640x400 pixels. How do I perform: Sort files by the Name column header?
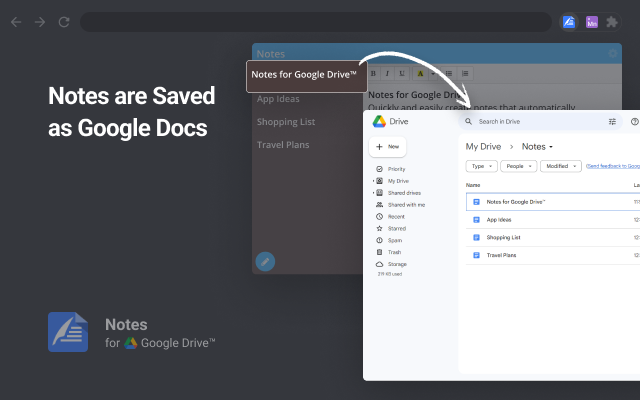[x=473, y=185]
